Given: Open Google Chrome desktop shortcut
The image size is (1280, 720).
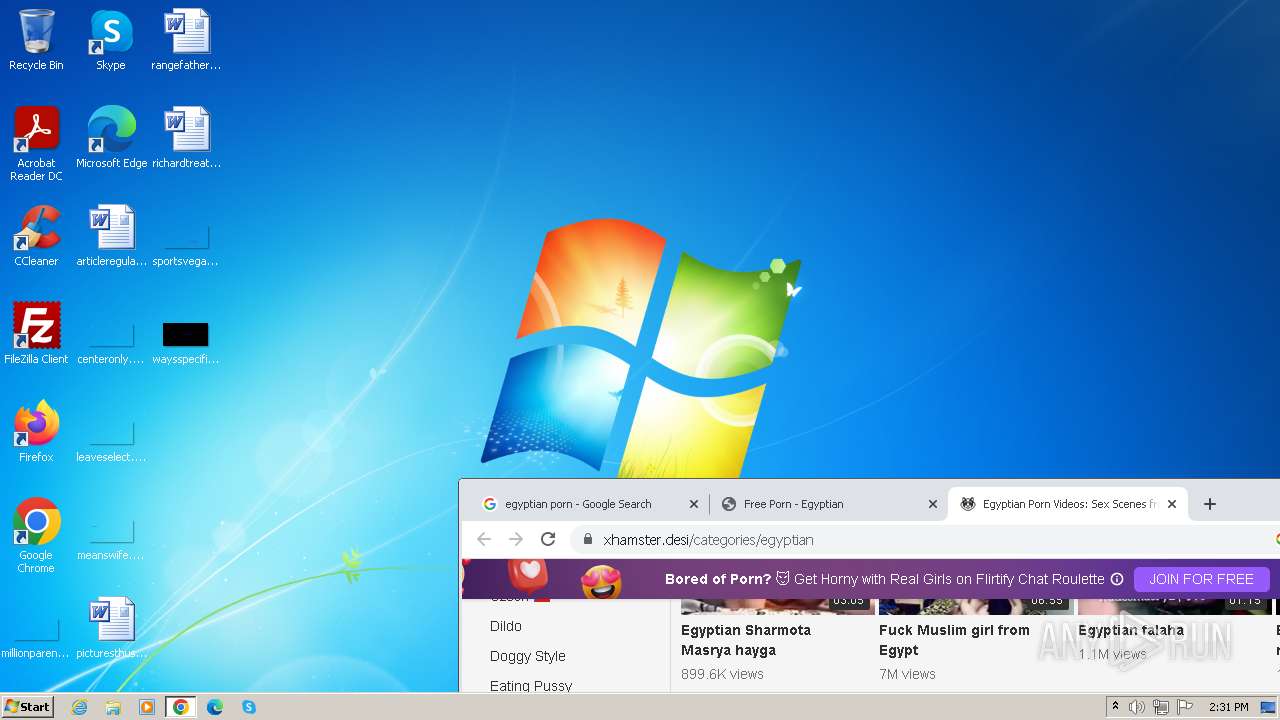Looking at the screenshot, I should pos(36,536).
